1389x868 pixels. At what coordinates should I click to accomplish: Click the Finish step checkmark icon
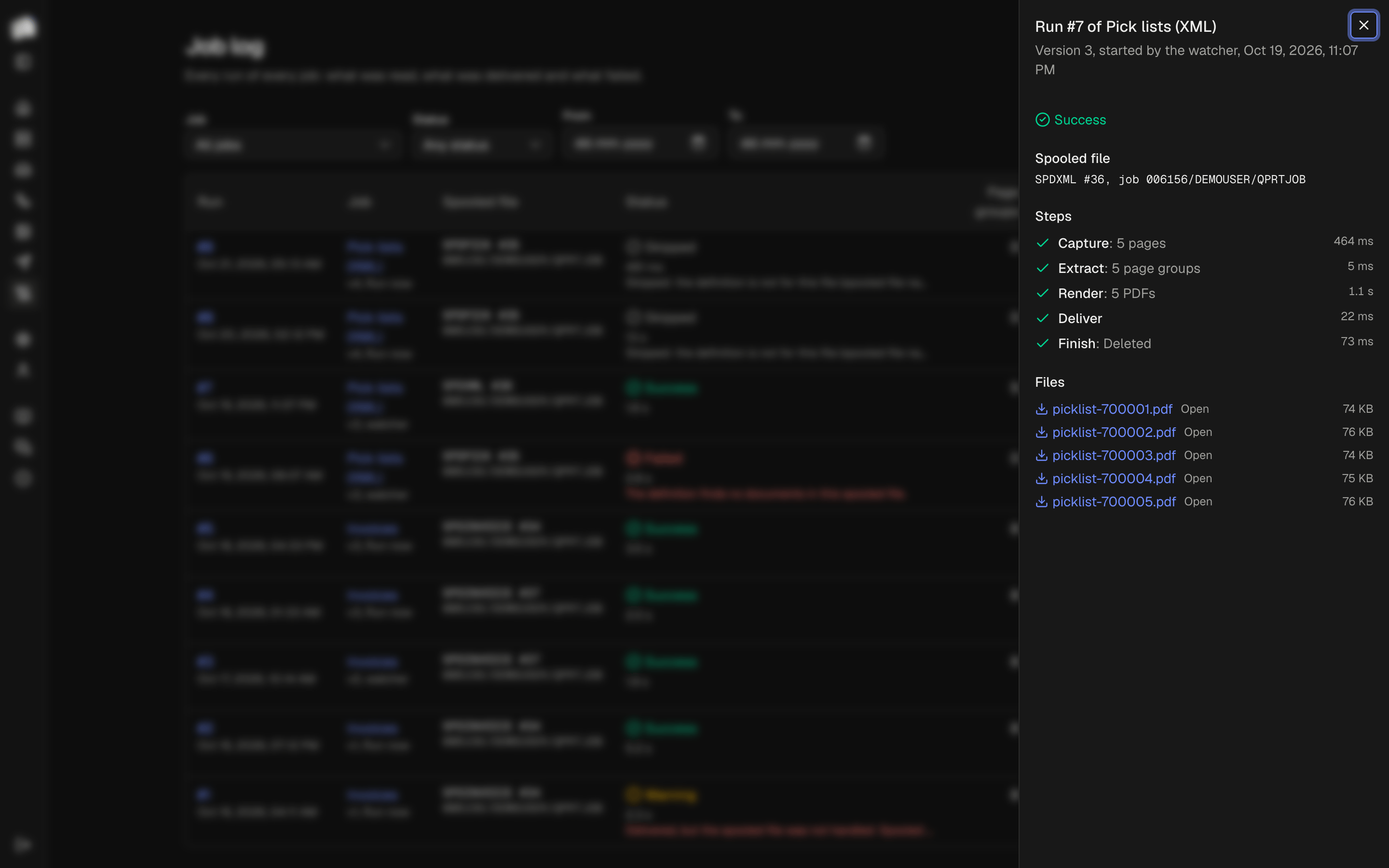[x=1042, y=343]
